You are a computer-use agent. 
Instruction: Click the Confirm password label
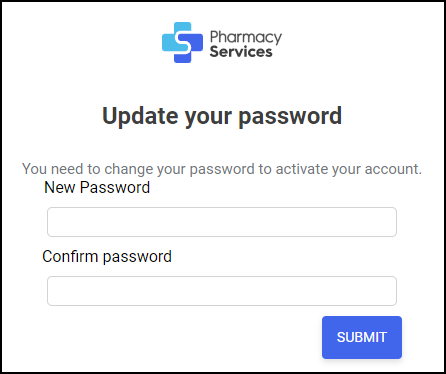click(107, 257)
